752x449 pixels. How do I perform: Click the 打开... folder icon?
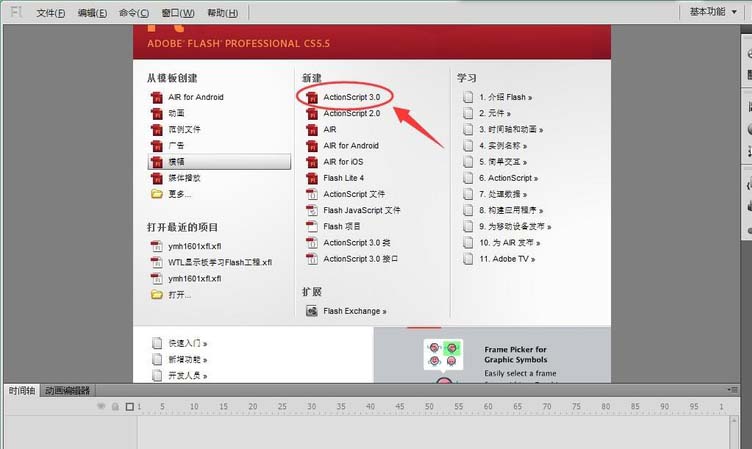157,295
